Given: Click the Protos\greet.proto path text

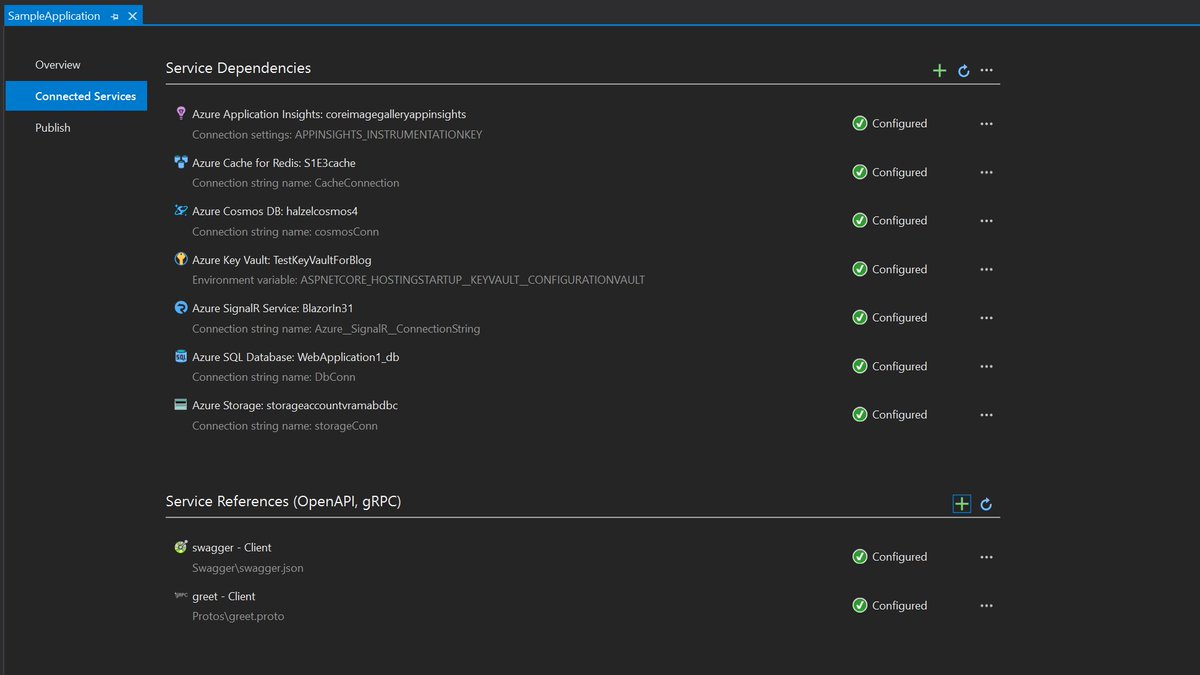Looking at the screenshot, I should click(238, 616).
